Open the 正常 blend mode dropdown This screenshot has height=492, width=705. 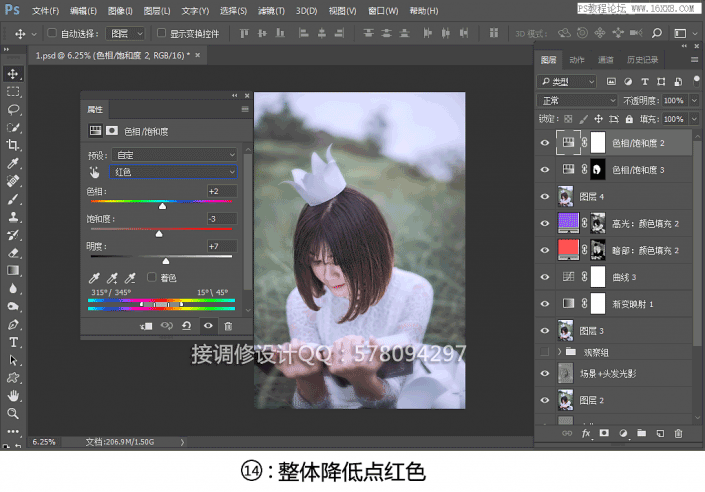(x=577, y=101)
